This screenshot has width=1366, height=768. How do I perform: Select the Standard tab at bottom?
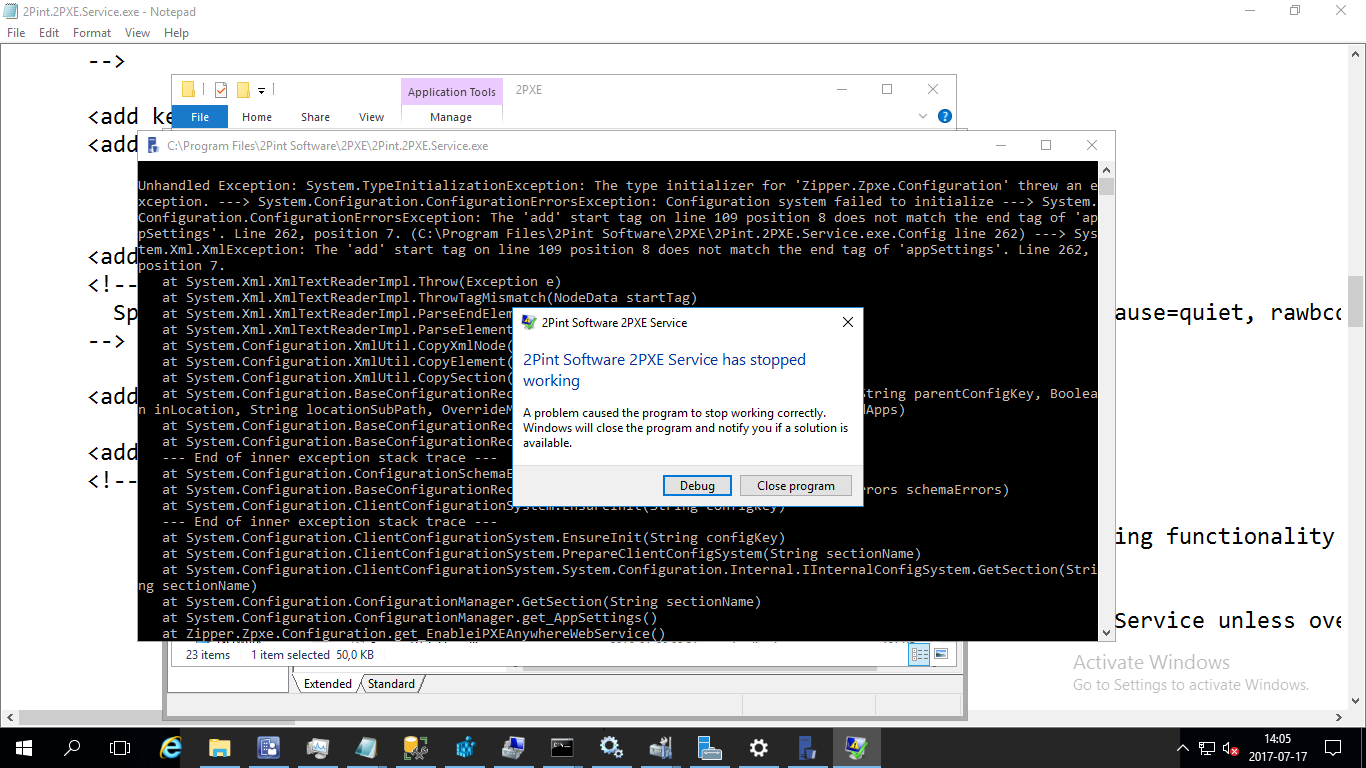391,684
